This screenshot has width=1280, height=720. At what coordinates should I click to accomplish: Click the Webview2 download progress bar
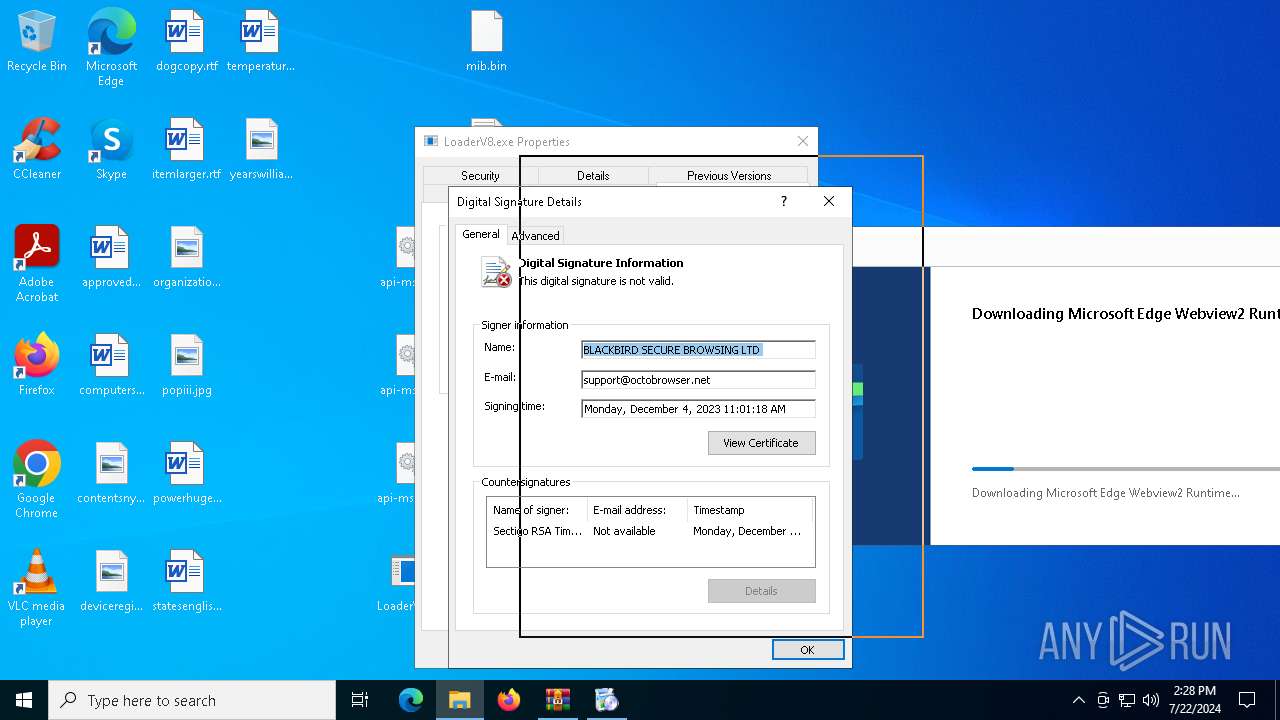click(1126, 468)
